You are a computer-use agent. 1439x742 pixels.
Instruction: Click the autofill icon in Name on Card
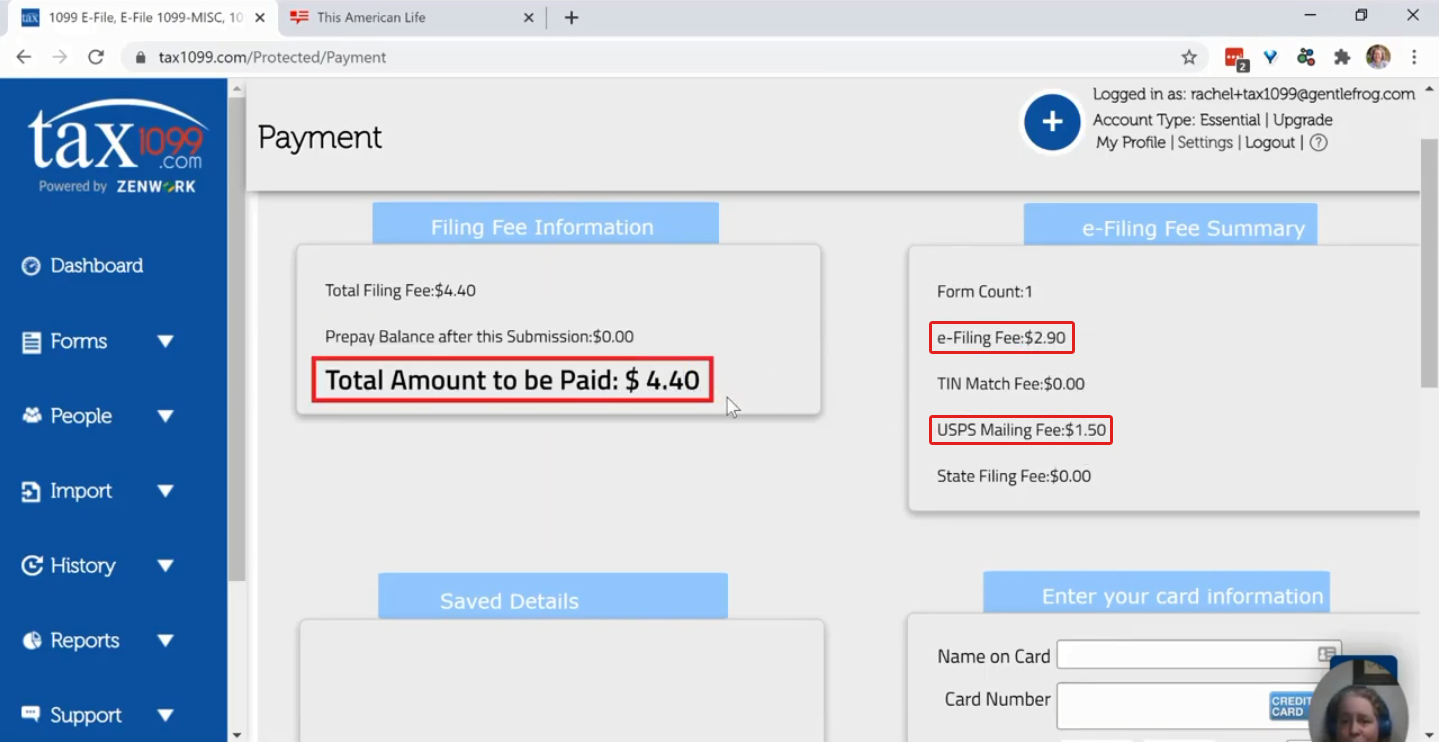click(1327, 655)
